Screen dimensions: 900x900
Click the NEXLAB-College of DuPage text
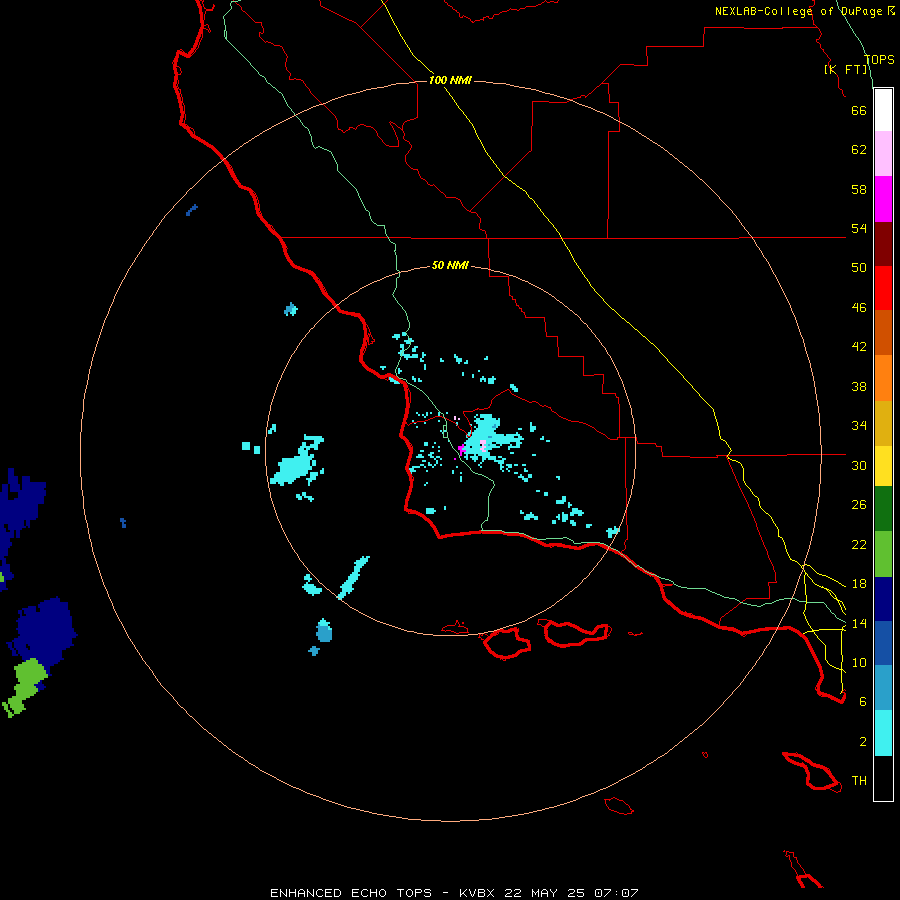point(798,11)
